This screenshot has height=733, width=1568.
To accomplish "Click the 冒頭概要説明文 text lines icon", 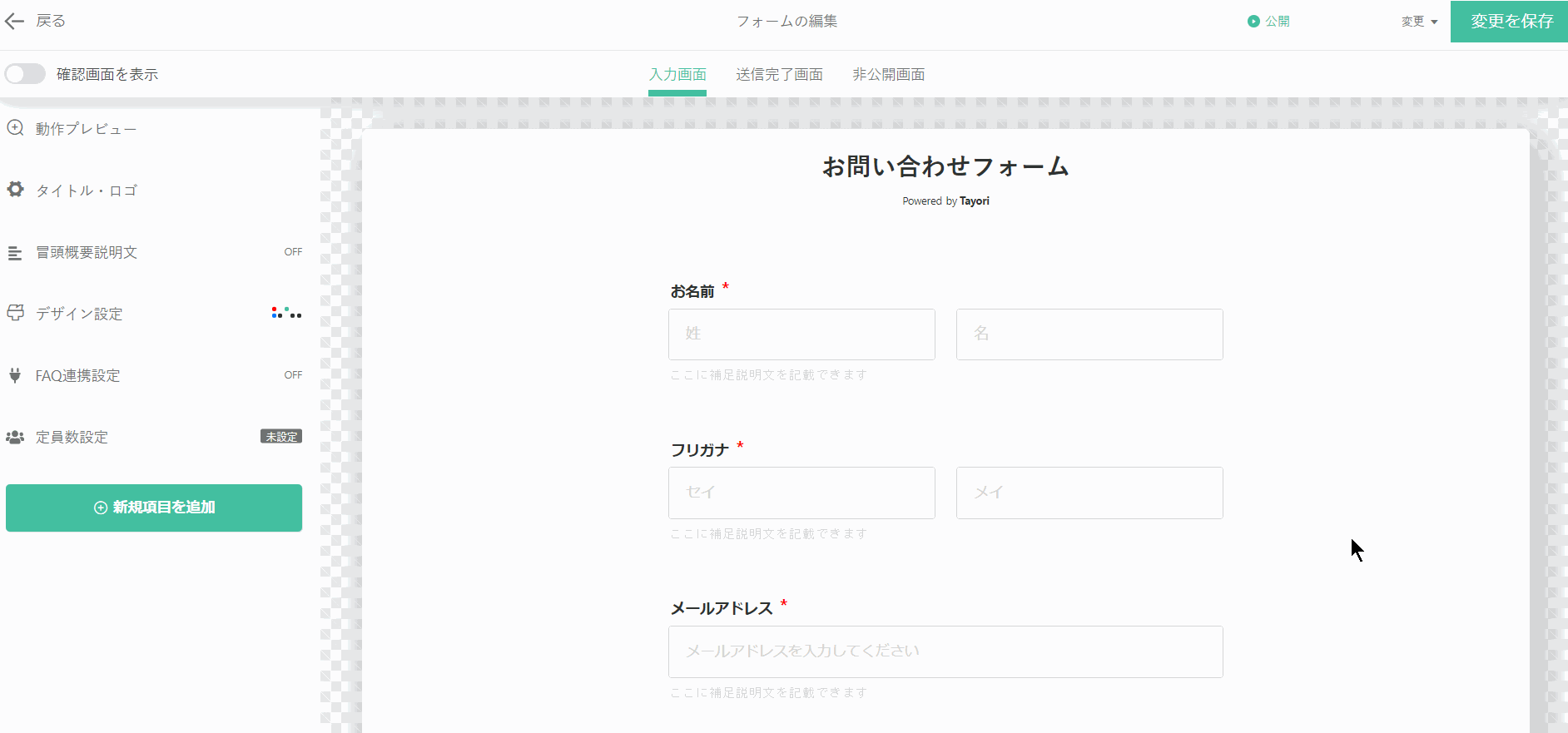I will (15, 253).
